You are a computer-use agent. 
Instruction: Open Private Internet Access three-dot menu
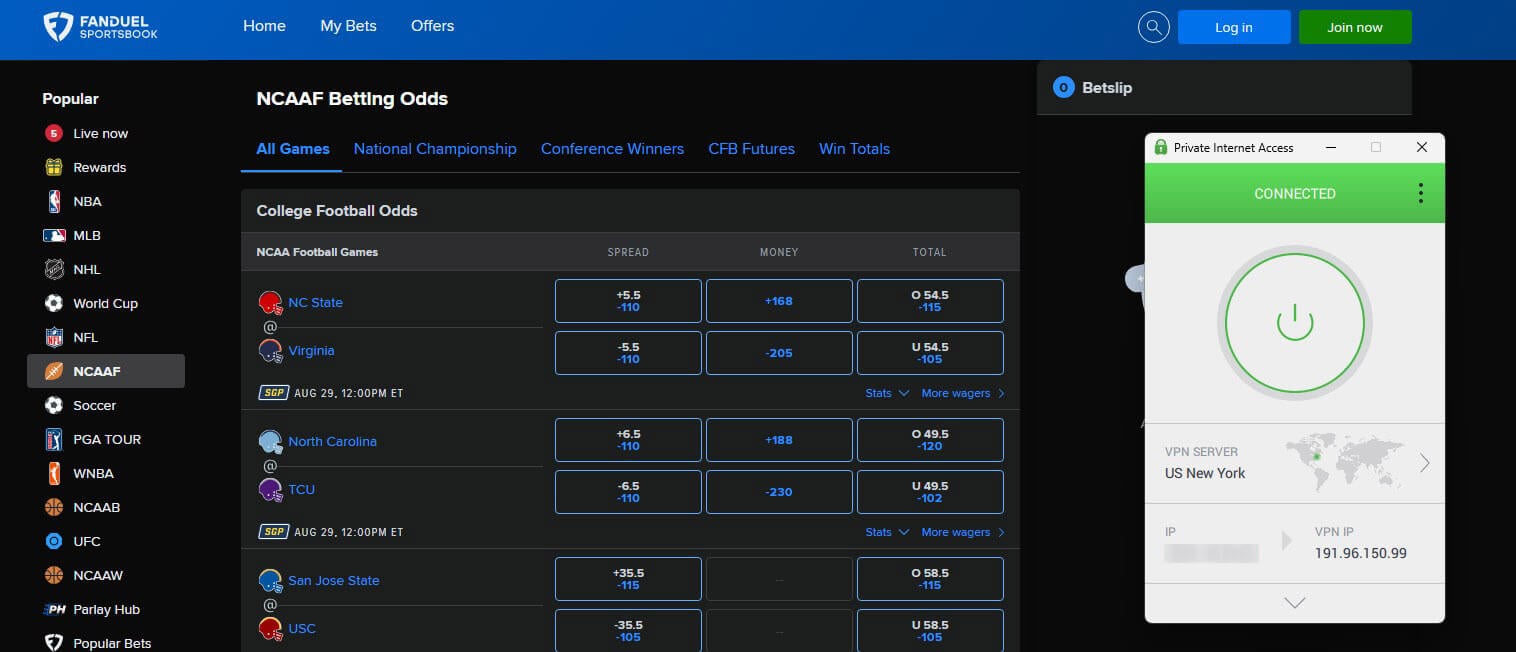1420,193
